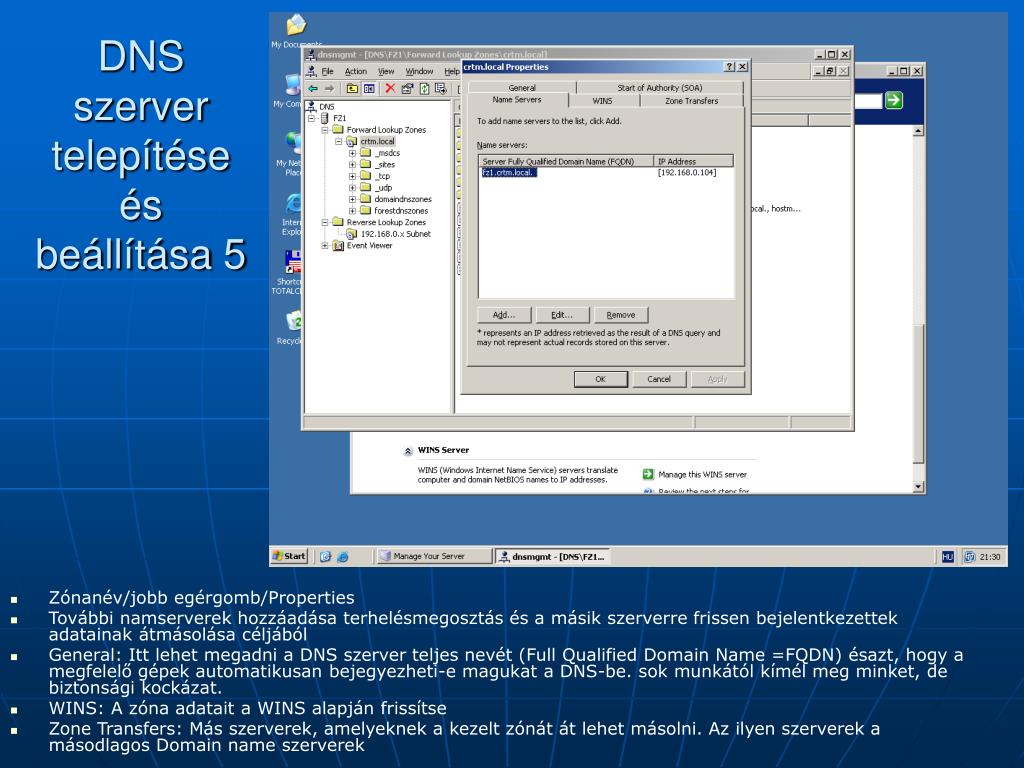Click the Add... button
Viewport: 1024px width, 768px height.
(x=504, y=315)
